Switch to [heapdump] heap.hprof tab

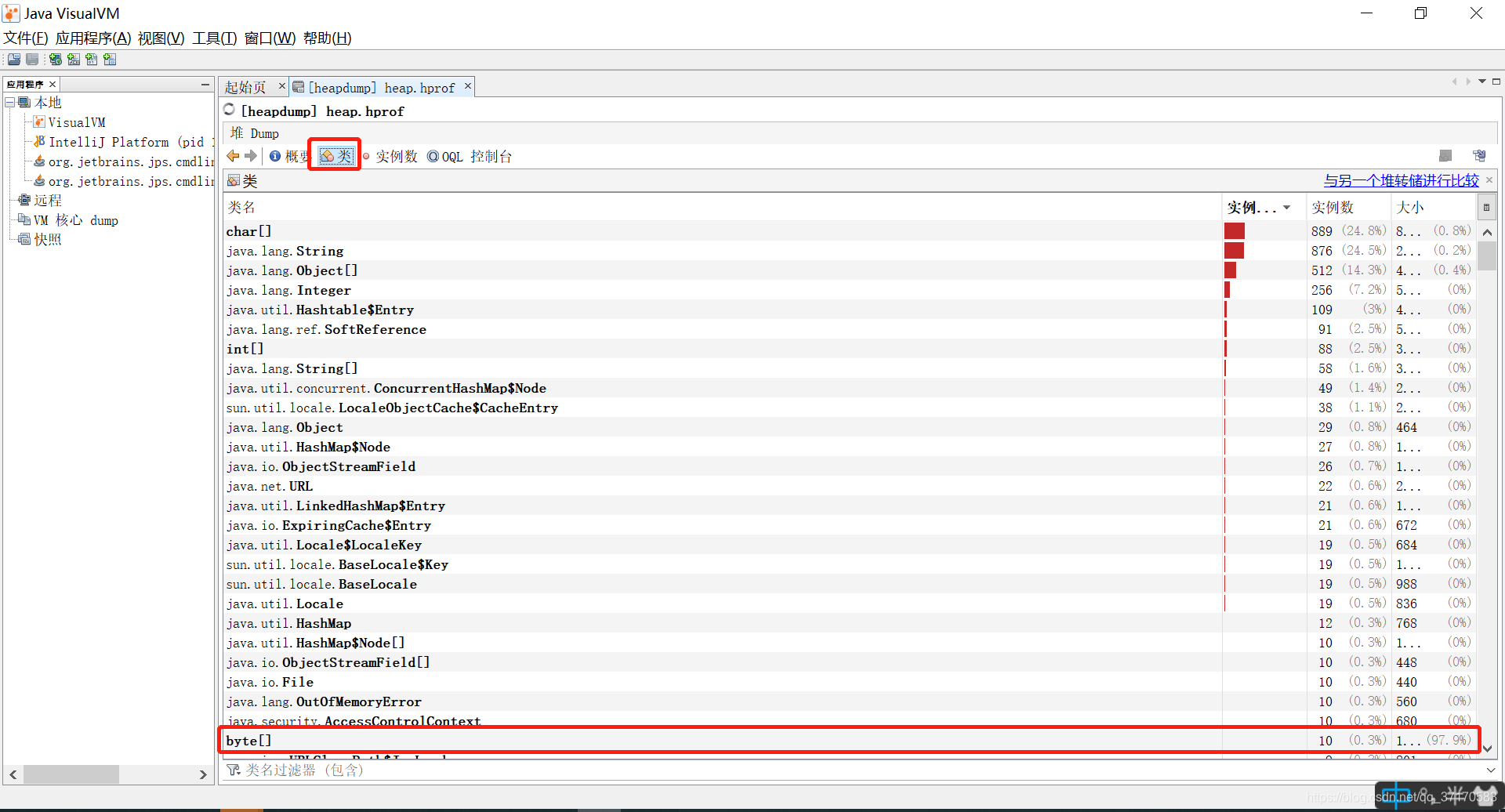click(381, 88)
